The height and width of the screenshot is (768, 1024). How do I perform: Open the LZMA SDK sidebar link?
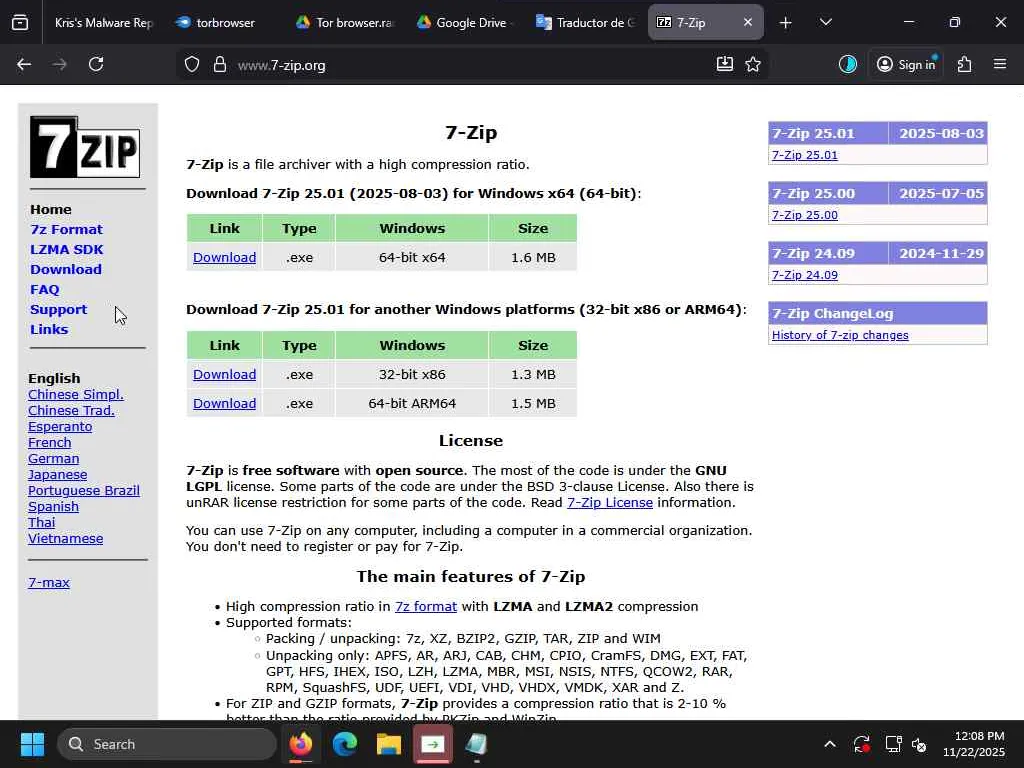66,249
